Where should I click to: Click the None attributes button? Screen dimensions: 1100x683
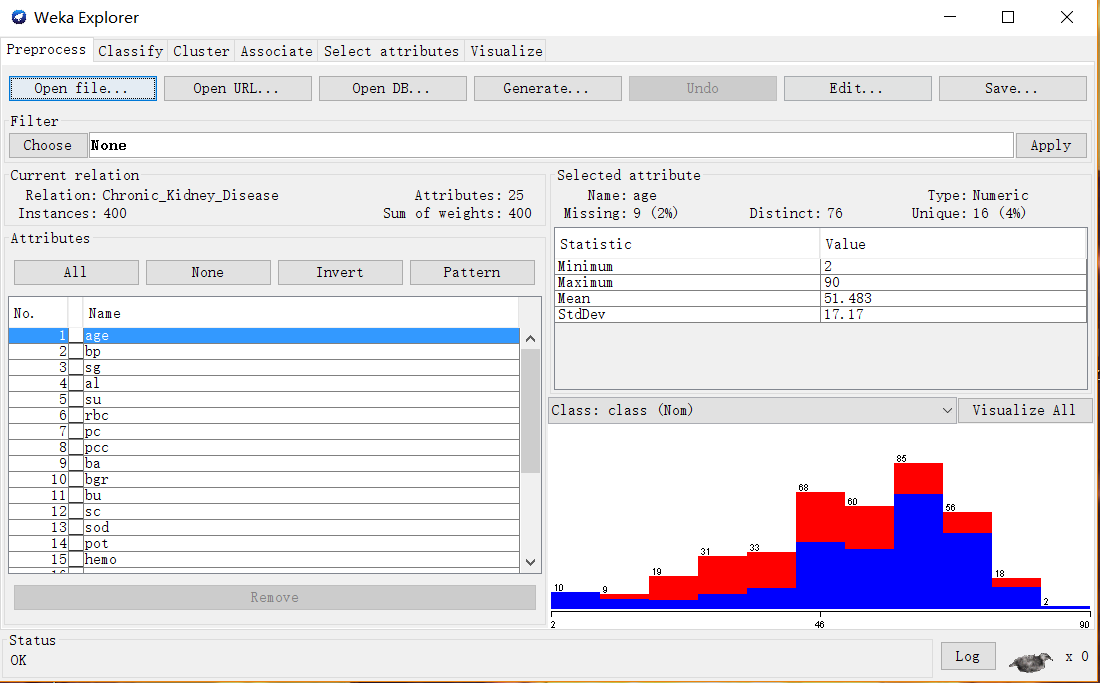pos(208,272)
